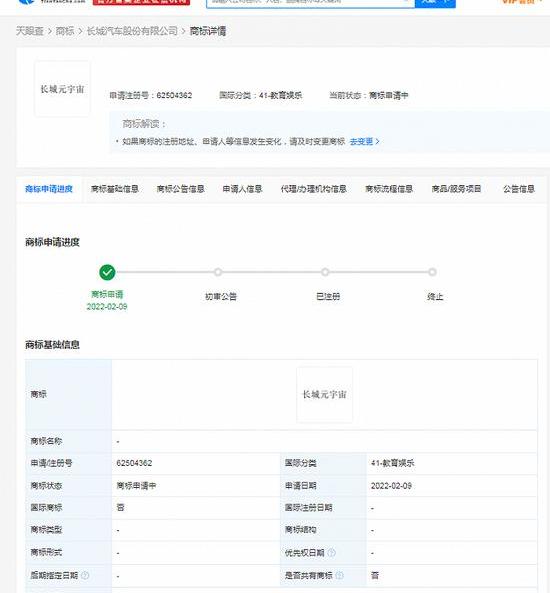Image resolution: width=550 pixels, height=593 pixels.
Task: Open the 天眼查 breadcrumb link
Action: [30, 31]
